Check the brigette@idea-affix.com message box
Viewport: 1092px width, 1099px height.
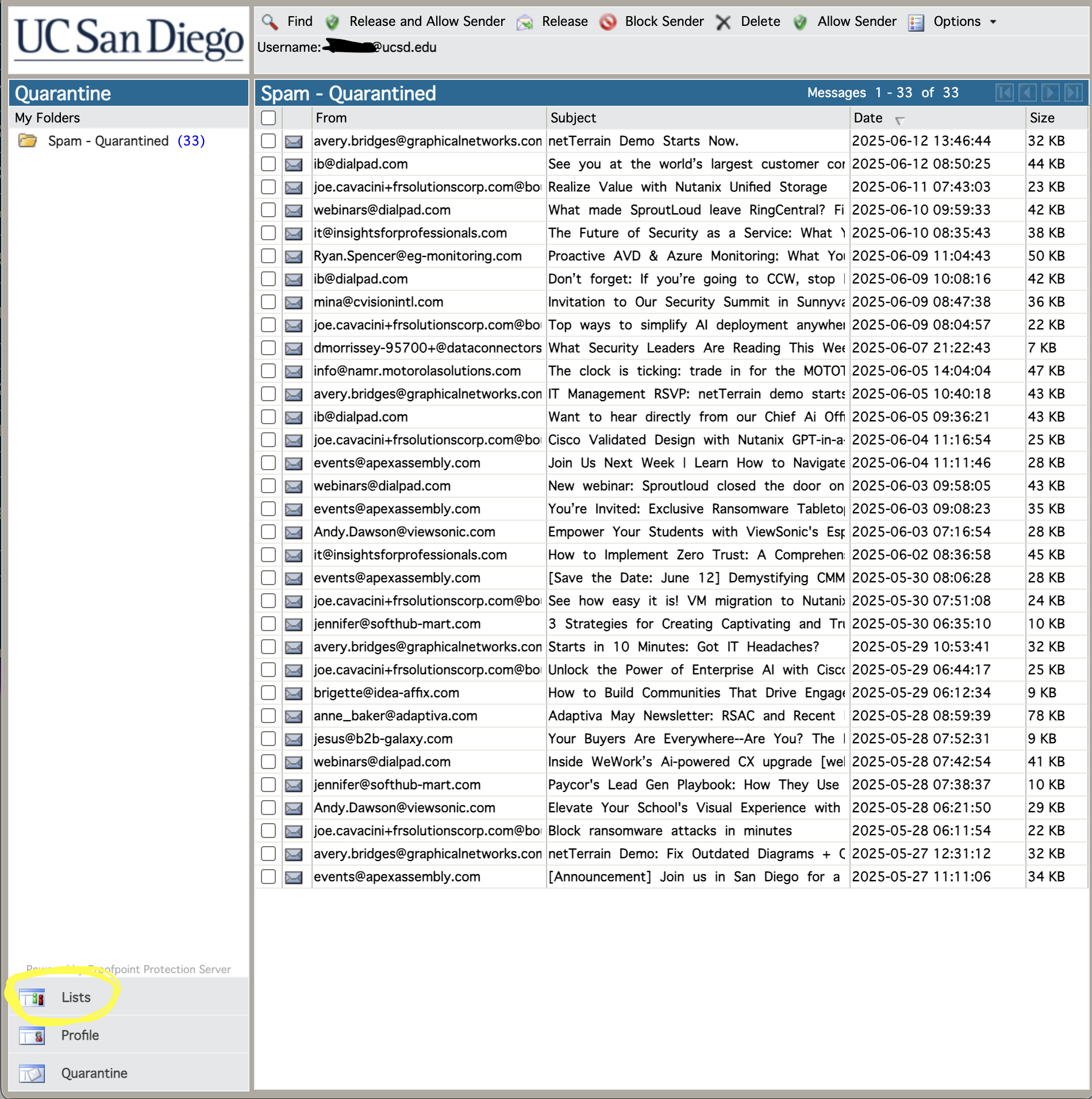pyautogui.click(x=268, y=693)
